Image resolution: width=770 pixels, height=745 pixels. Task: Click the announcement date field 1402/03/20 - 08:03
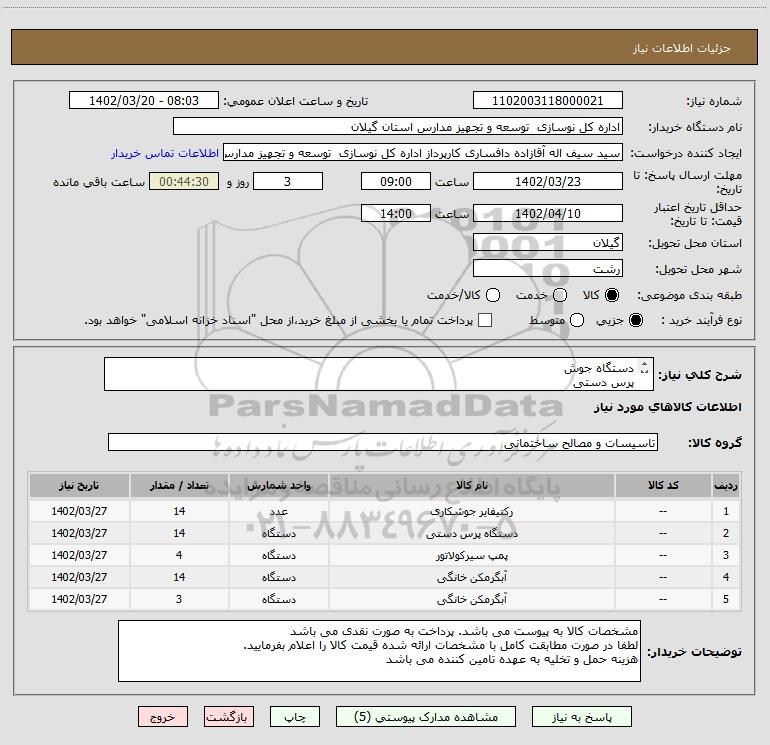pos(144,101)
